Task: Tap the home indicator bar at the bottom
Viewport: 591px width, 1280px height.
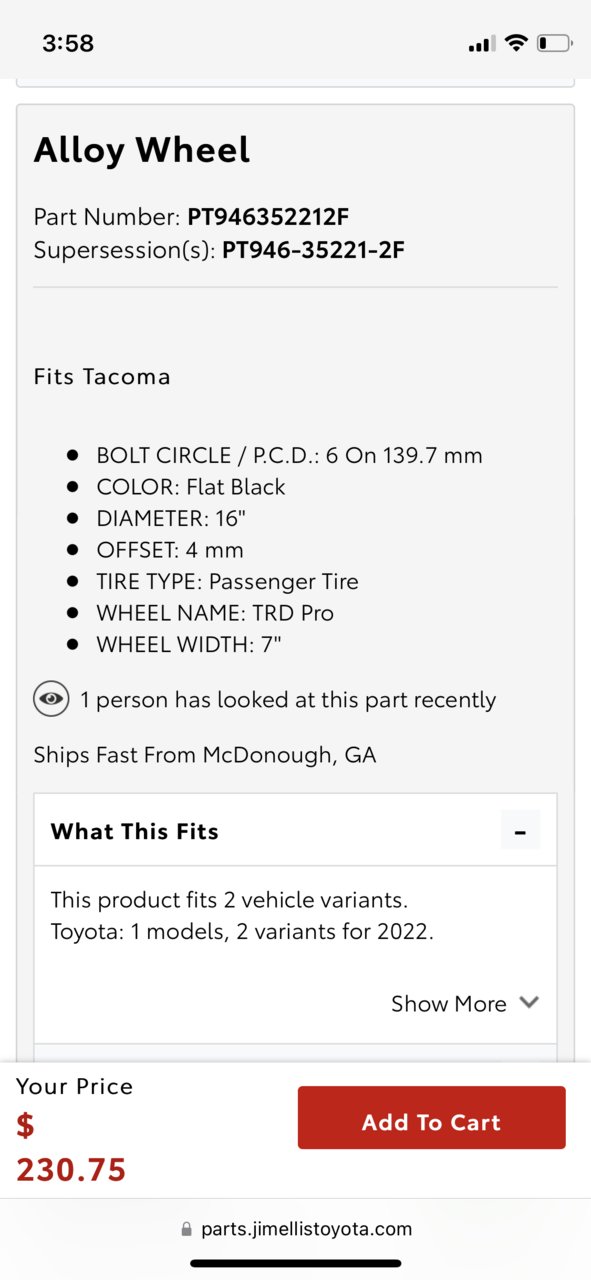Action: pos(295,1263)
